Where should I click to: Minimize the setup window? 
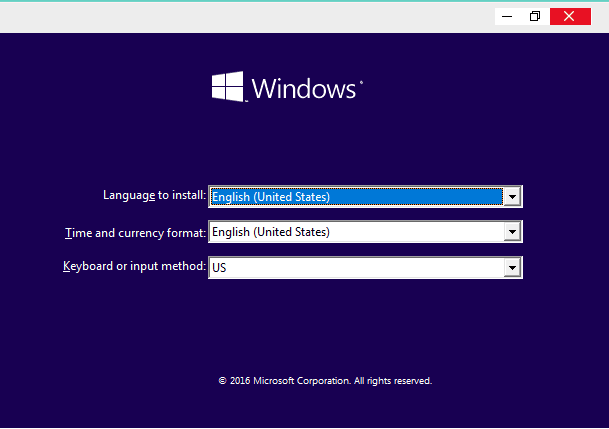pyautogui.click(x=507, y=16)
